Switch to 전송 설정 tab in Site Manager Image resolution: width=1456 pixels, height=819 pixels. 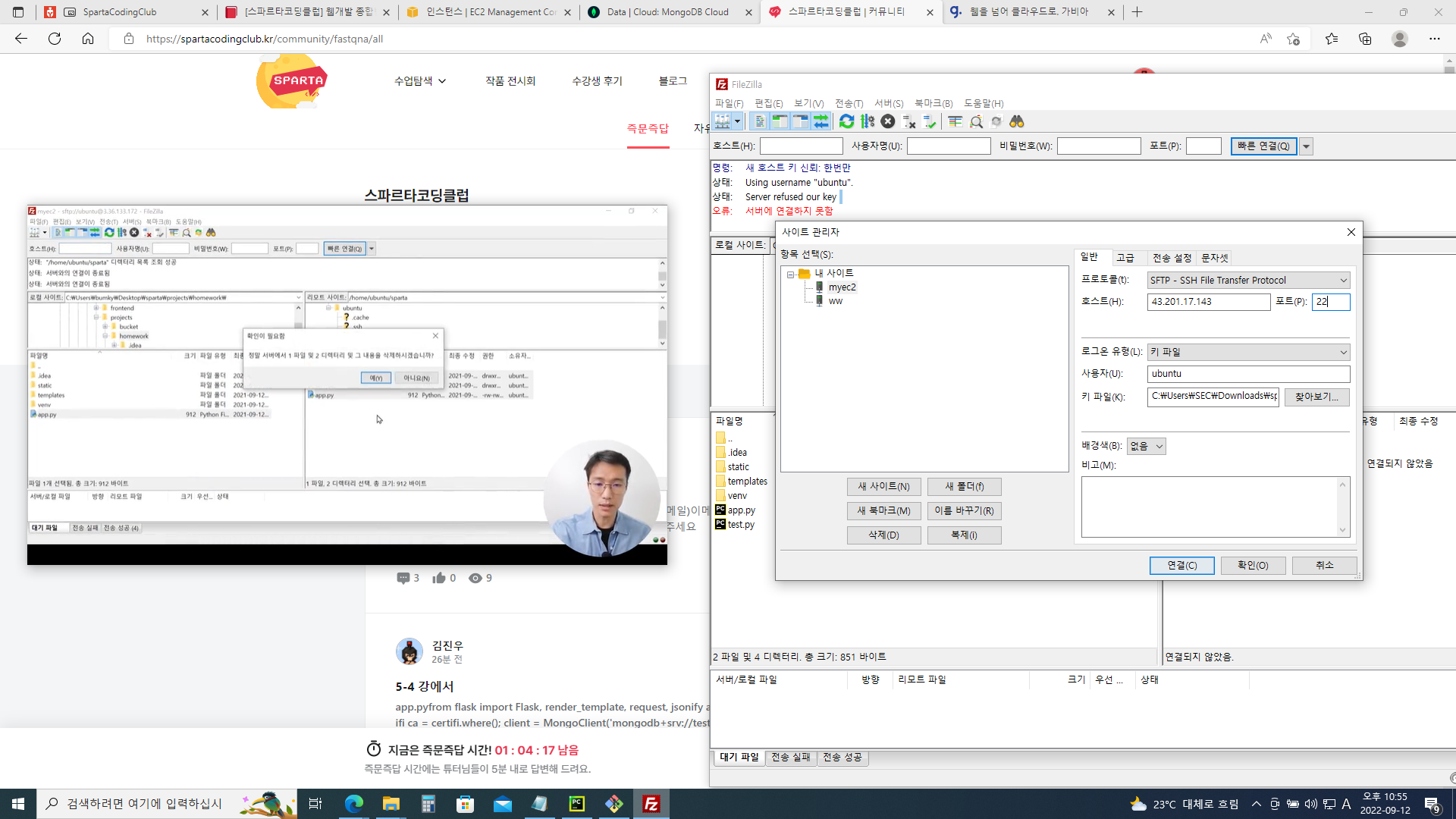(x=1172, y=259)
